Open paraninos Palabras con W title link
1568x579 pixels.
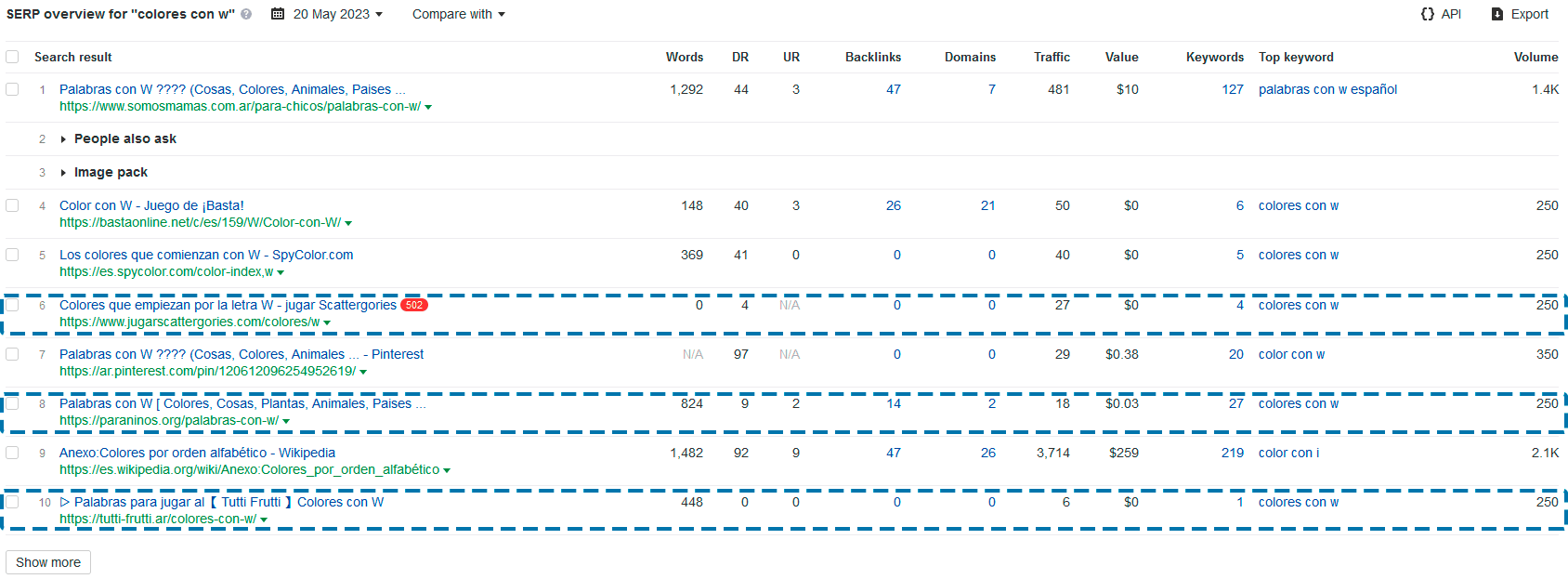click(242, 403)
